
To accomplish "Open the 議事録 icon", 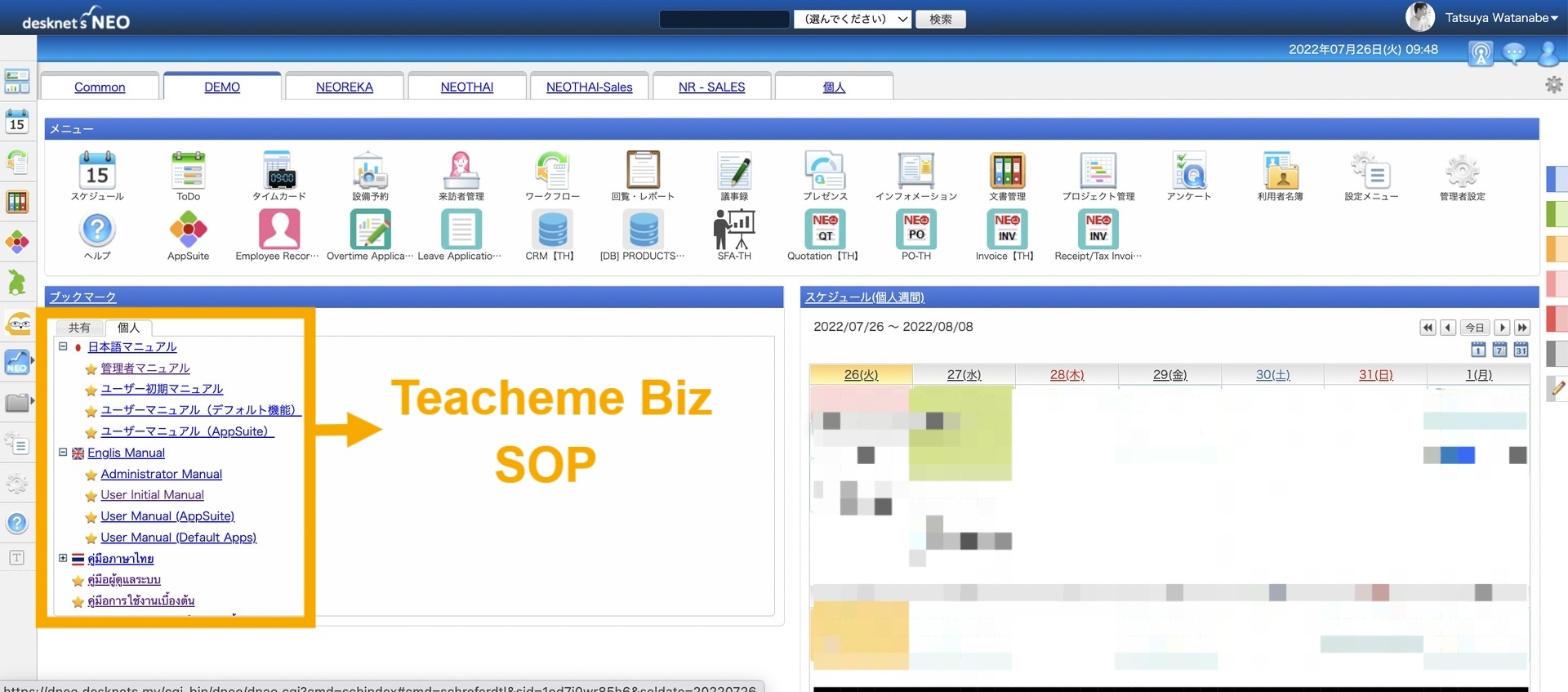I will tap(734, 169).
